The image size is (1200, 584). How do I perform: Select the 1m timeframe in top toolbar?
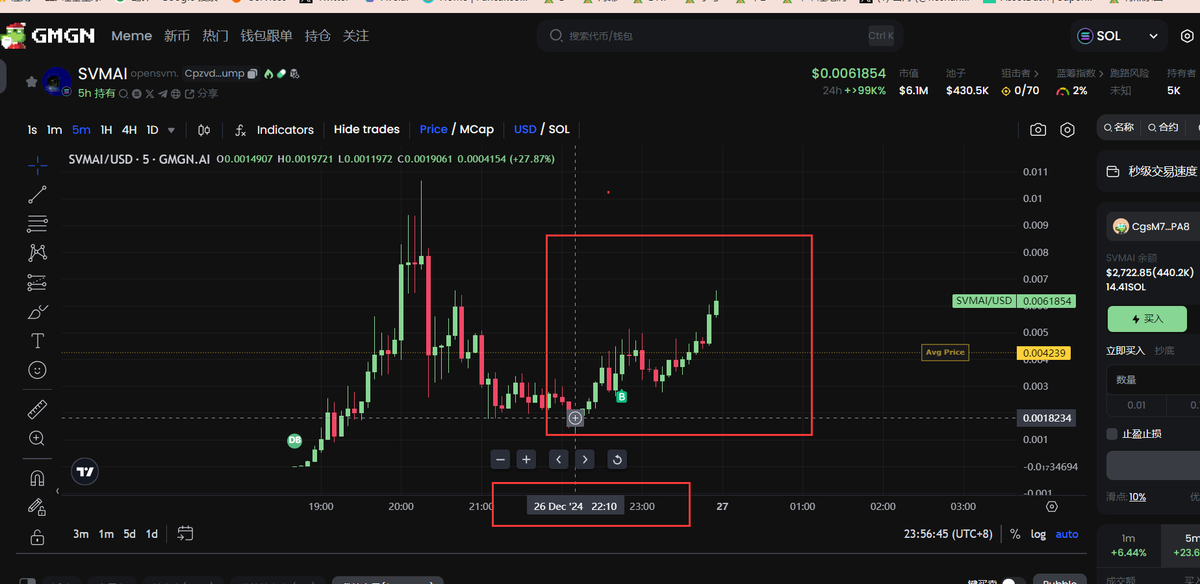54,130
